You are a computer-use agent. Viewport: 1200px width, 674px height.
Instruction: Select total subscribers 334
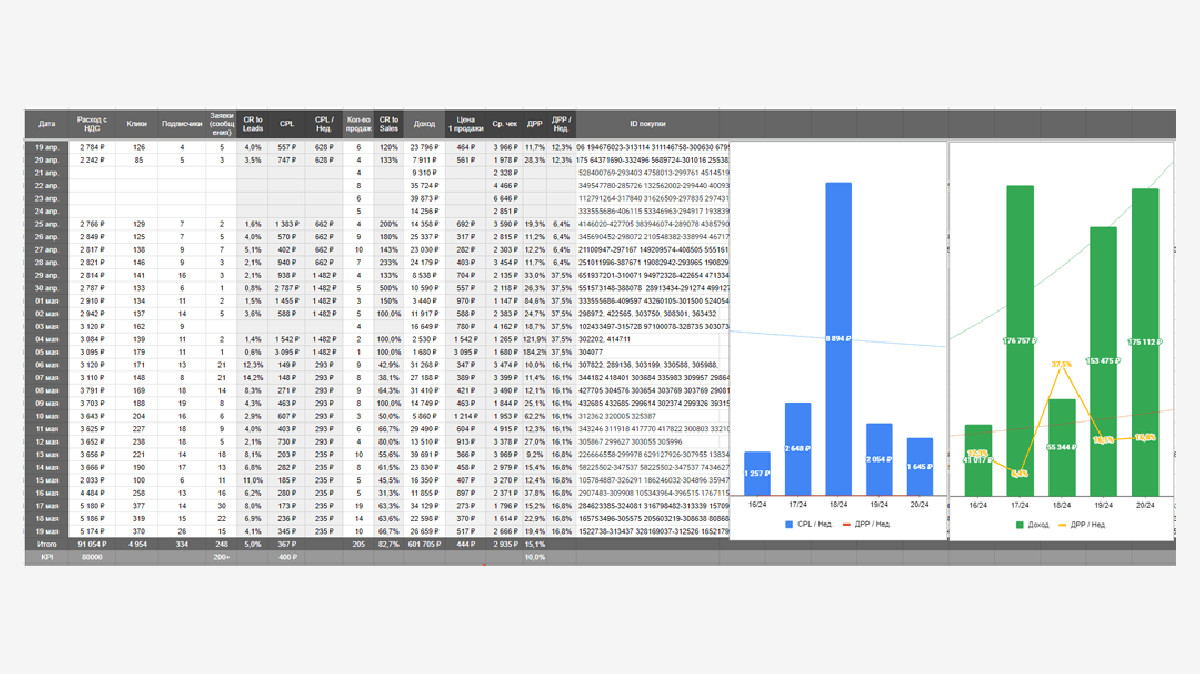pyautogui.click(x=182, y=544)
